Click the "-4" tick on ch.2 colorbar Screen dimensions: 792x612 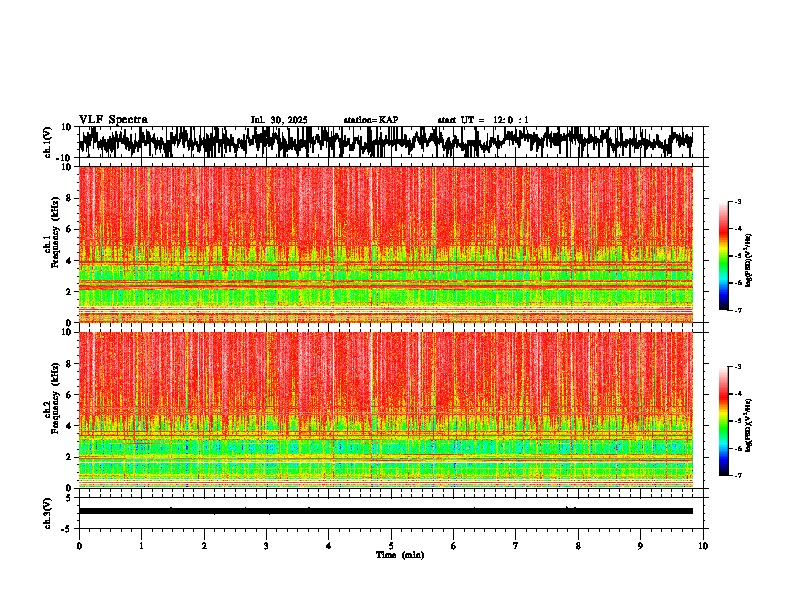pos(737,394)
